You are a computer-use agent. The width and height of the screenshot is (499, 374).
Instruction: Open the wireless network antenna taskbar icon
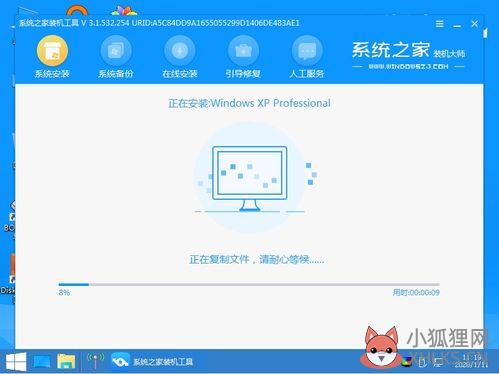pos(95,361)
